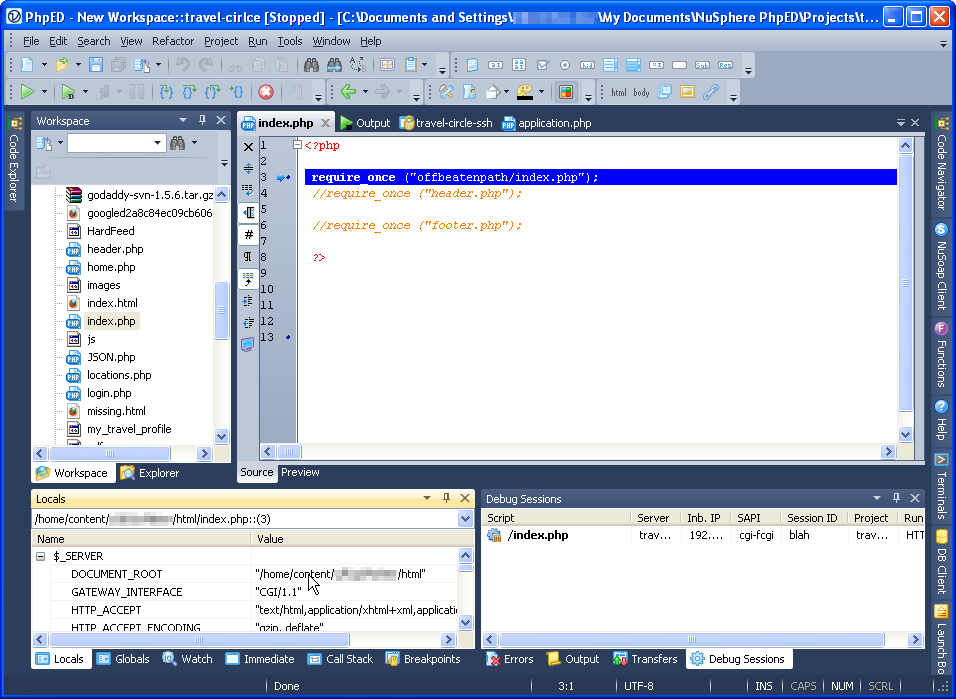Collapse the $_SERVER tree node
956x699 pixels.
tap(41, 556)
